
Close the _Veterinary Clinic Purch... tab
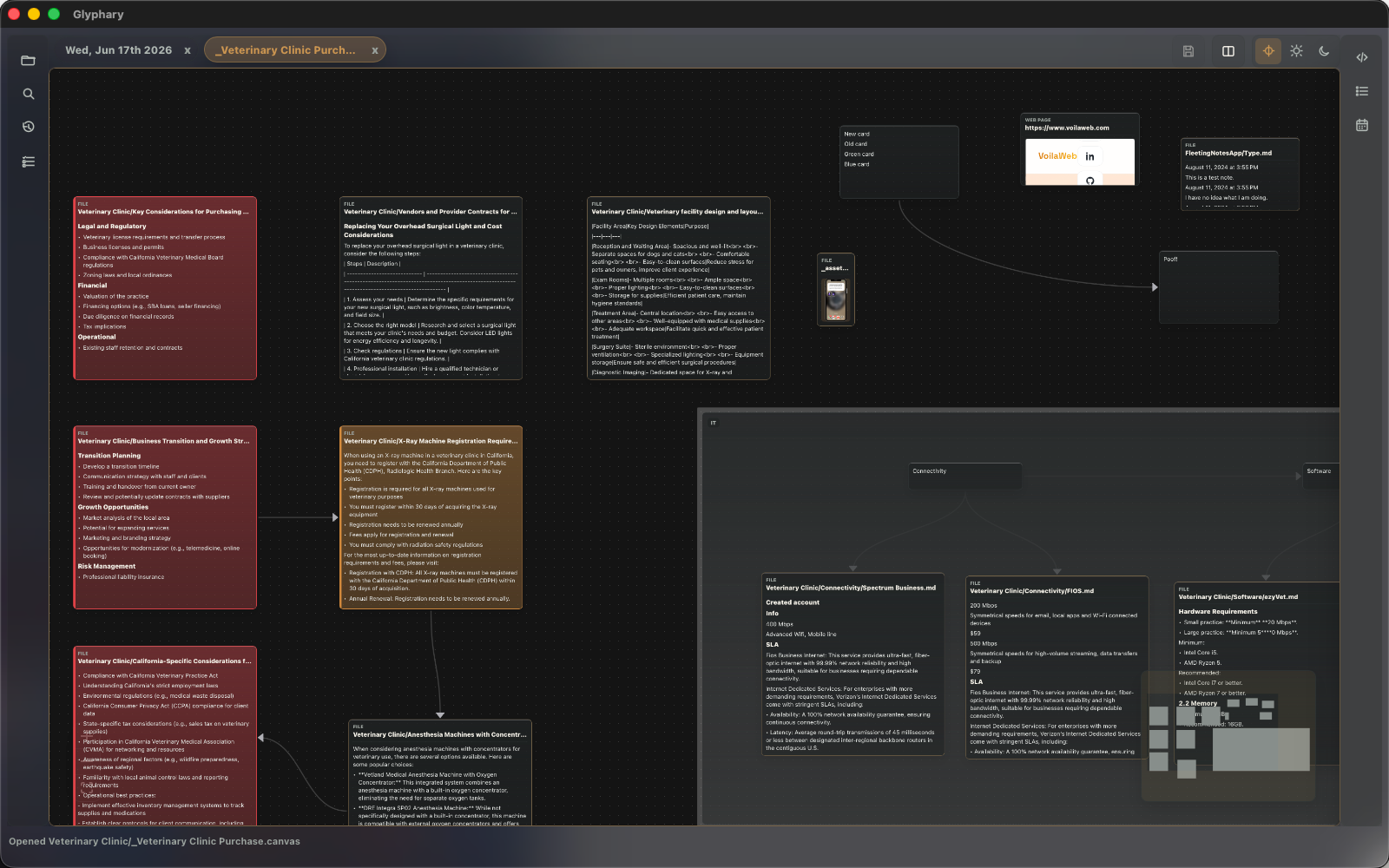[x=375, y=51]
